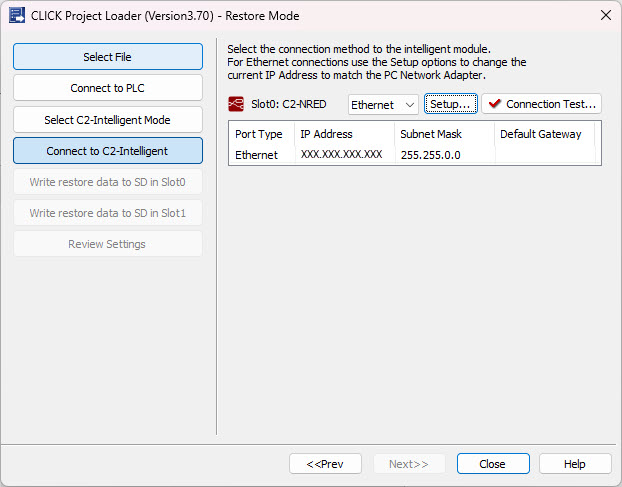Image resolution: width=622 pixels, height=487 pixels.
Task: Click the empty Default Gateway cell
Action: [x=545, y=155]
